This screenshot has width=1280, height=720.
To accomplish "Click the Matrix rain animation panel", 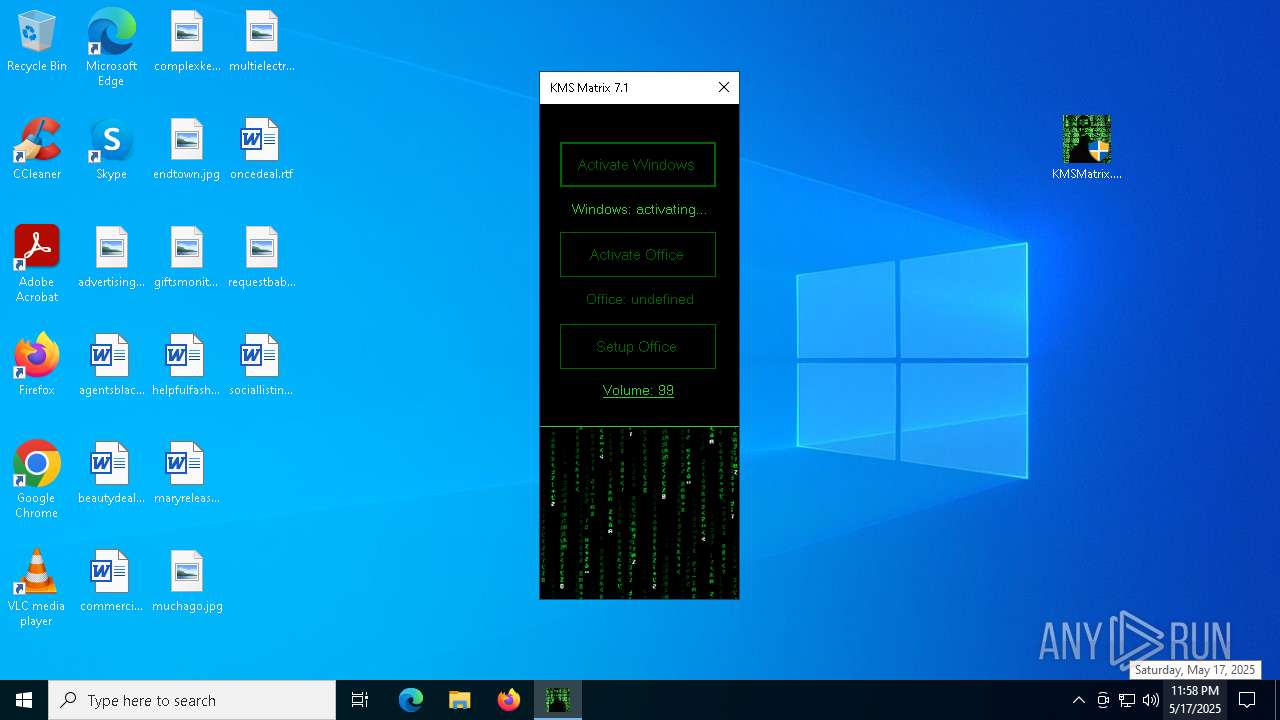I will tap(639, 513).
